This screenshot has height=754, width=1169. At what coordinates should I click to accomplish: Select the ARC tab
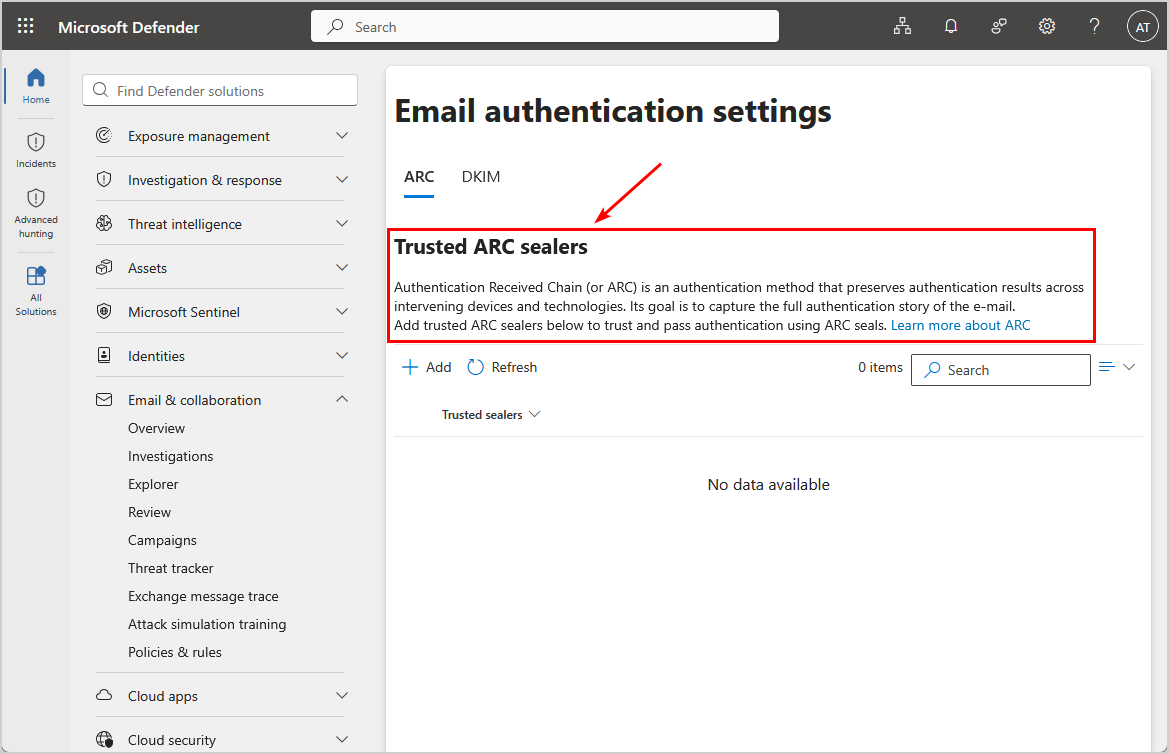tap(419, 177)
